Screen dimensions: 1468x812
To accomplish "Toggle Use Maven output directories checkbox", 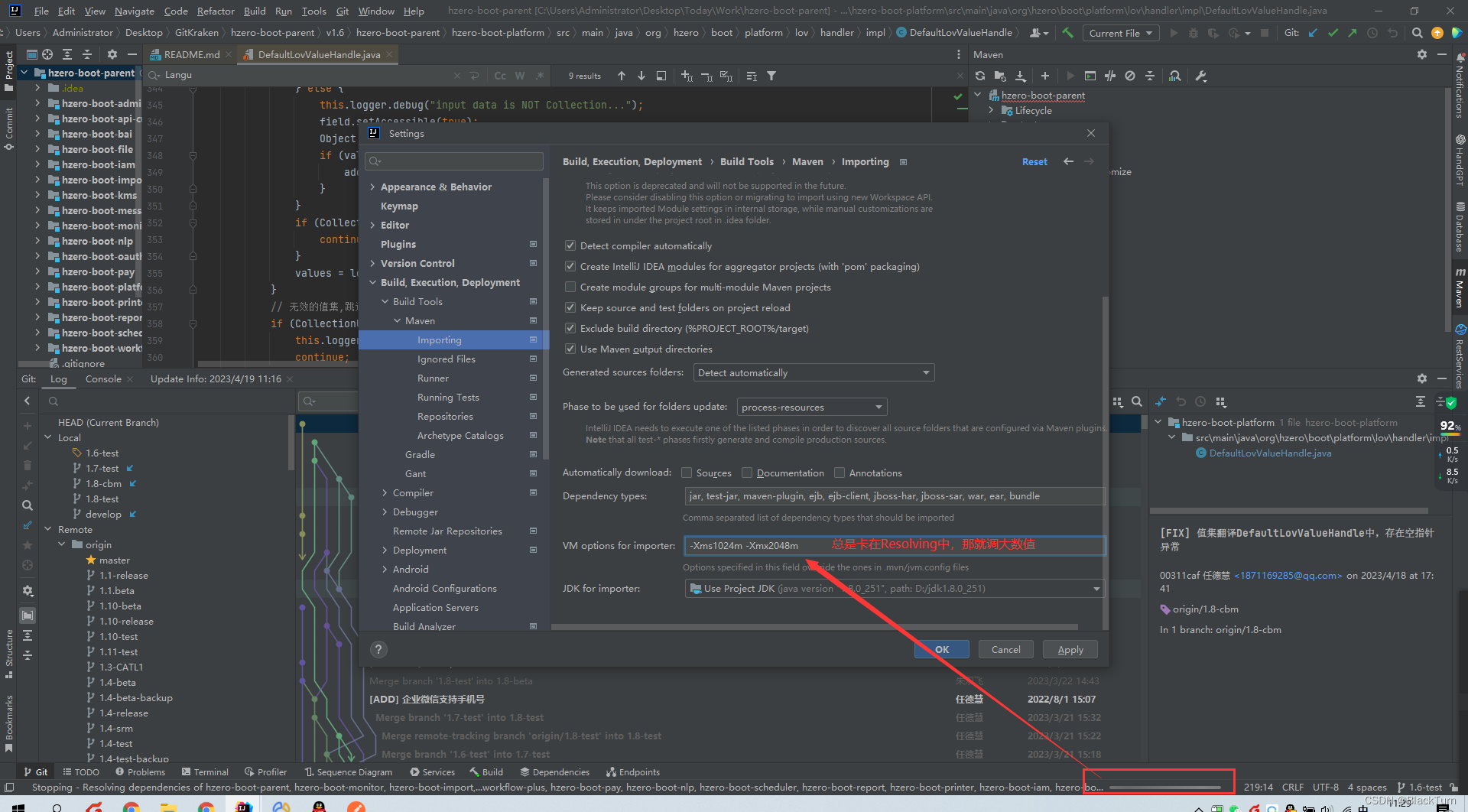I will pyautogui.click(x=570, y=349).
